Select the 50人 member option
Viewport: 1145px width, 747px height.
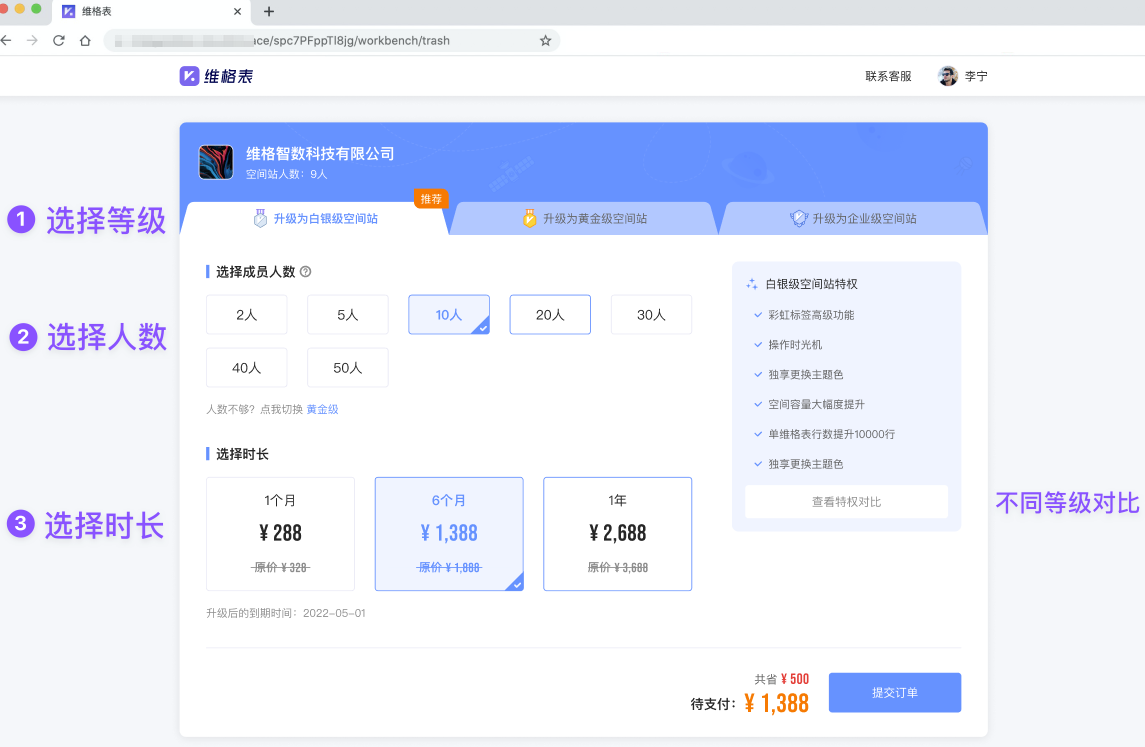[x=347, y=368]
